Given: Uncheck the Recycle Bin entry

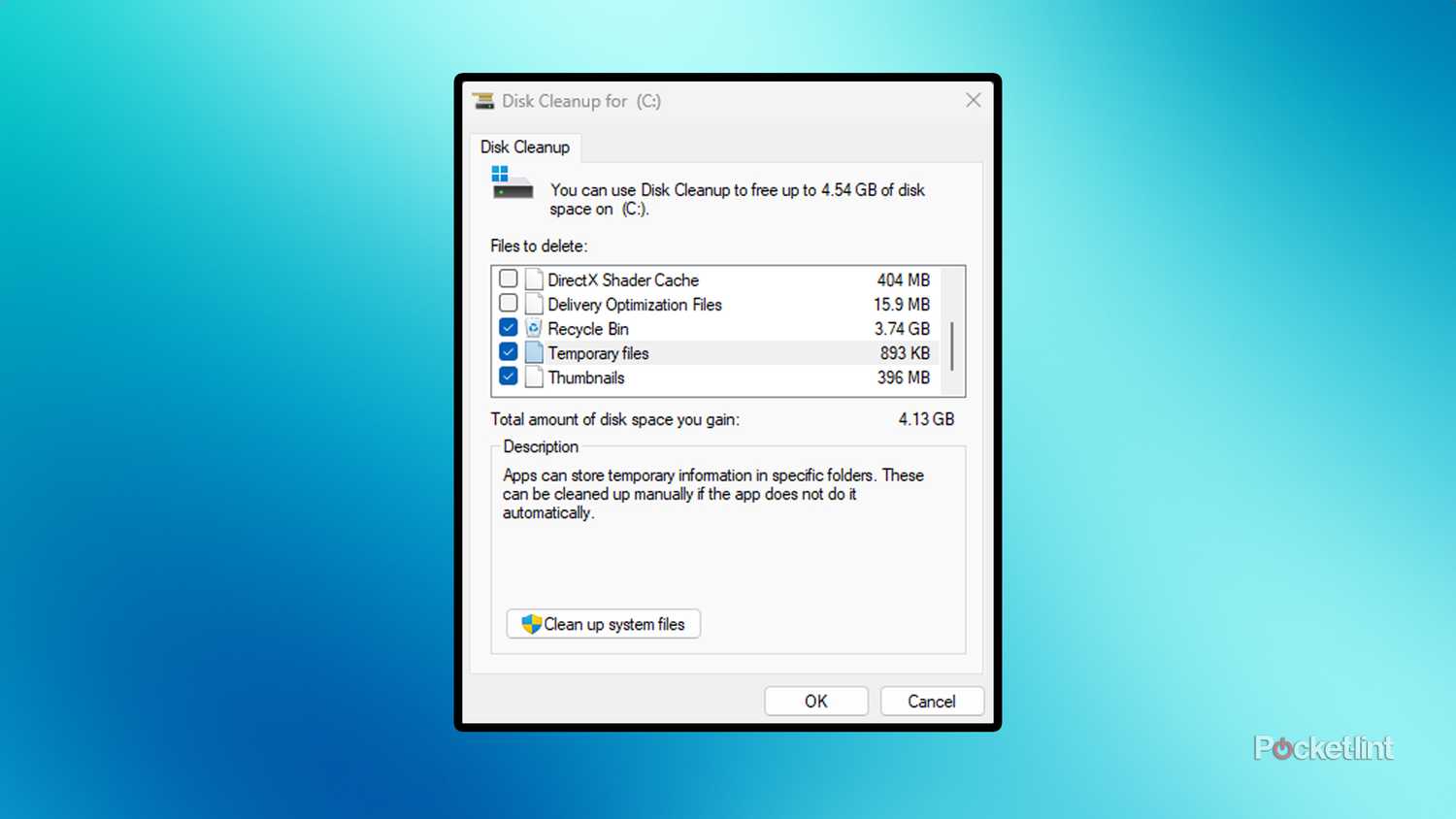Looking at the screenshot, I should pos(508,327).
